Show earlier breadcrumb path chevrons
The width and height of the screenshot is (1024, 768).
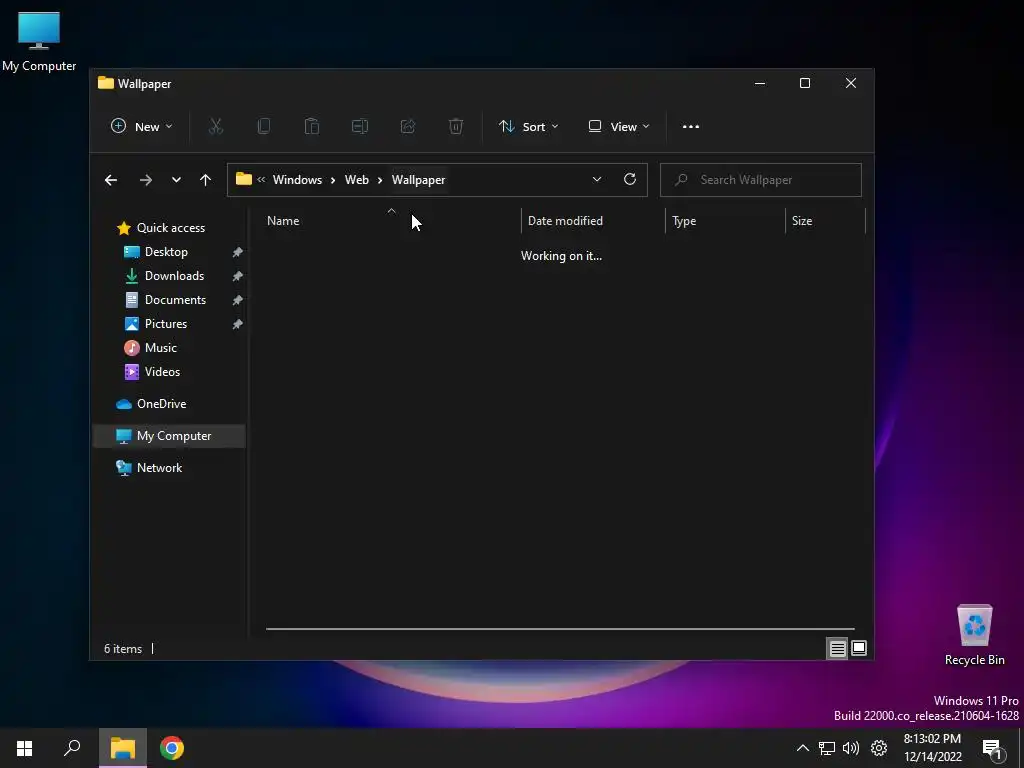pyautogui.click(x=261, y=180)
